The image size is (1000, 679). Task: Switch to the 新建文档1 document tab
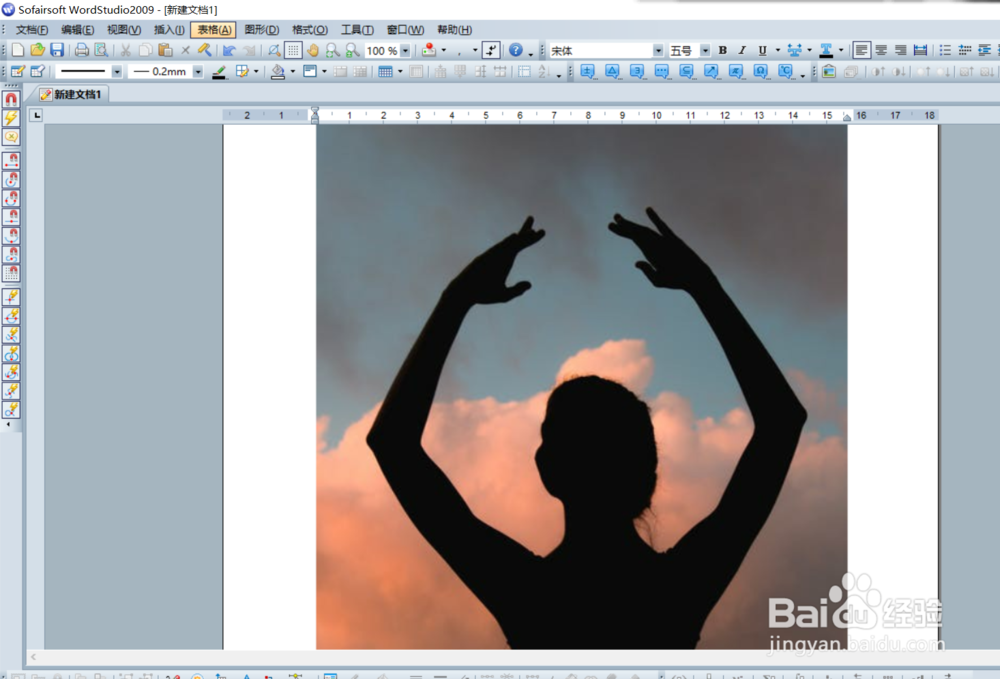(71, 94)
